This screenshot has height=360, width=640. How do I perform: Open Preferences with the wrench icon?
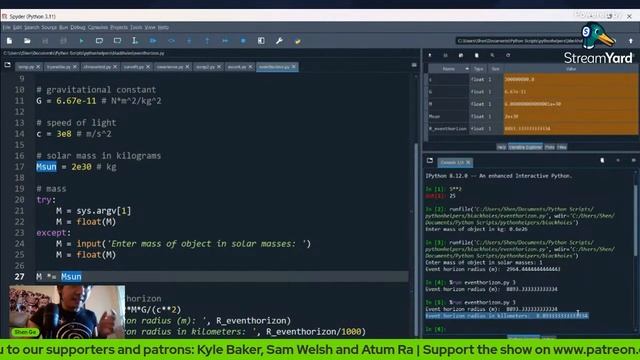pos(279,41)
